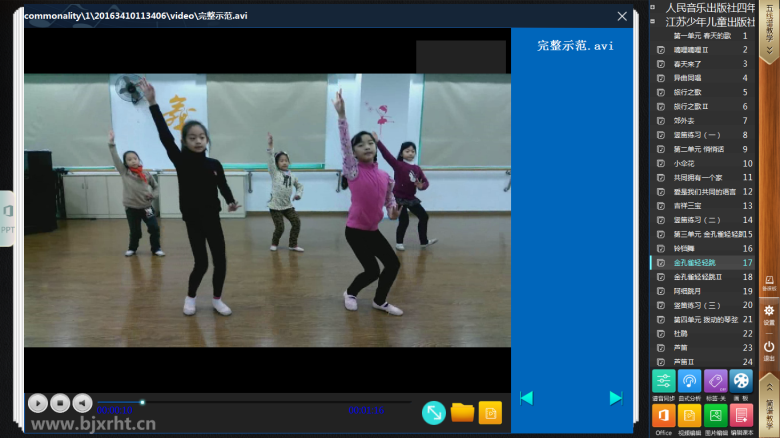Click the volume speaker icon

coord(82,403)
